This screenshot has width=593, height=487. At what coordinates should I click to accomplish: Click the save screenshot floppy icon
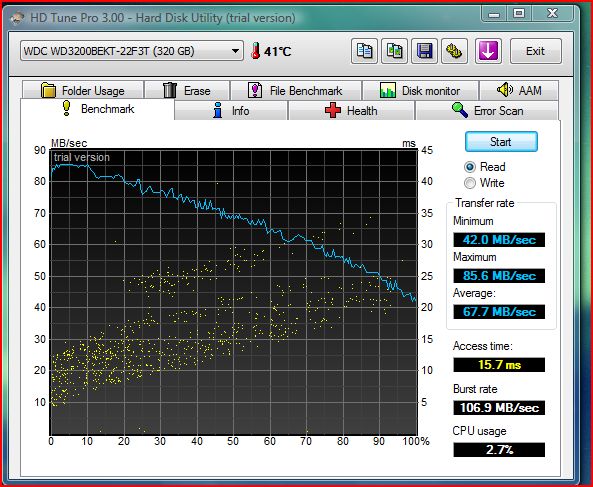[424, 51]
